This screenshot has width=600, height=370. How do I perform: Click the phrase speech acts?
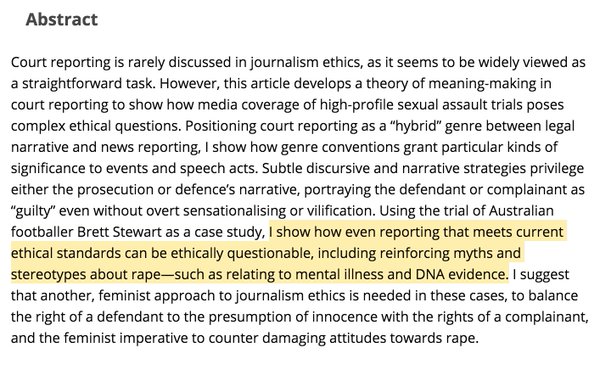point(217,169)
